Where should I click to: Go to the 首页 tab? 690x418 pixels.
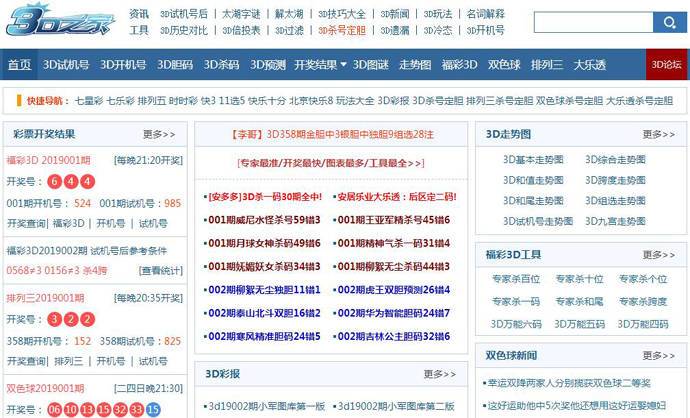point(19,65)
